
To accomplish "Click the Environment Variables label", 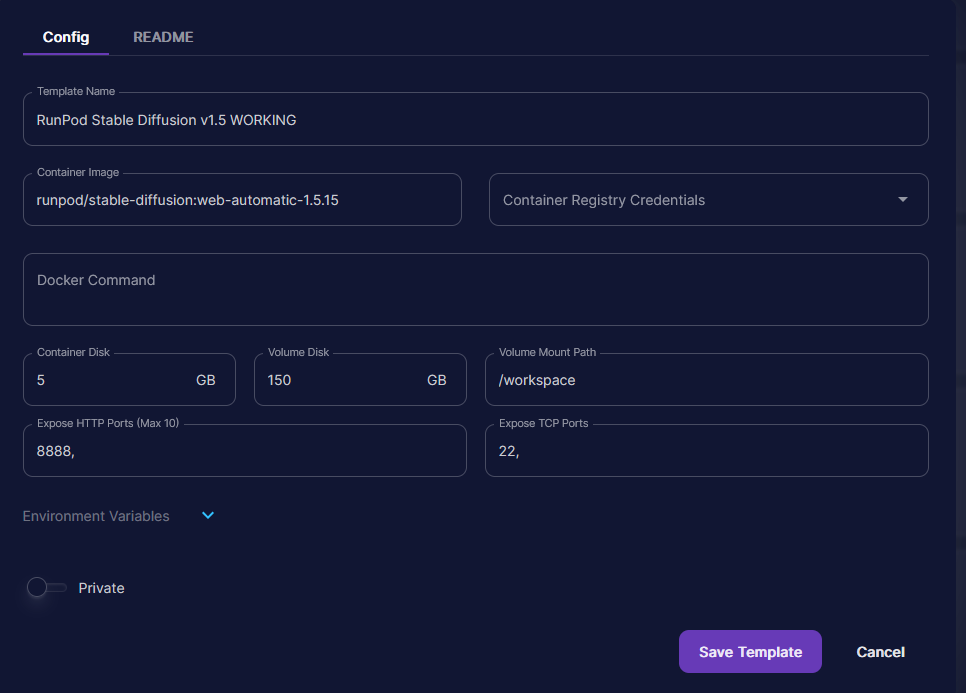I will (96, 516).
